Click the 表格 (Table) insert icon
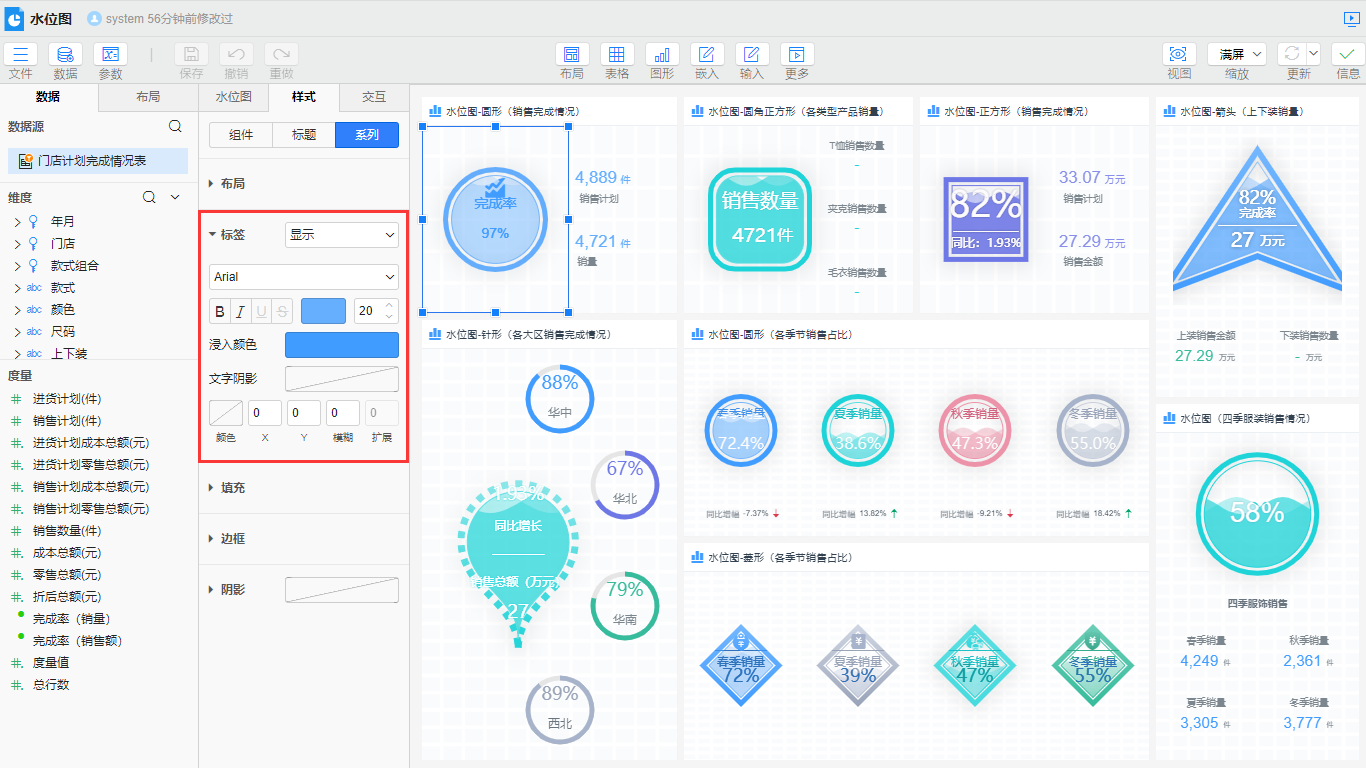Screen dimensions: 1366x768 coord(617,55)
